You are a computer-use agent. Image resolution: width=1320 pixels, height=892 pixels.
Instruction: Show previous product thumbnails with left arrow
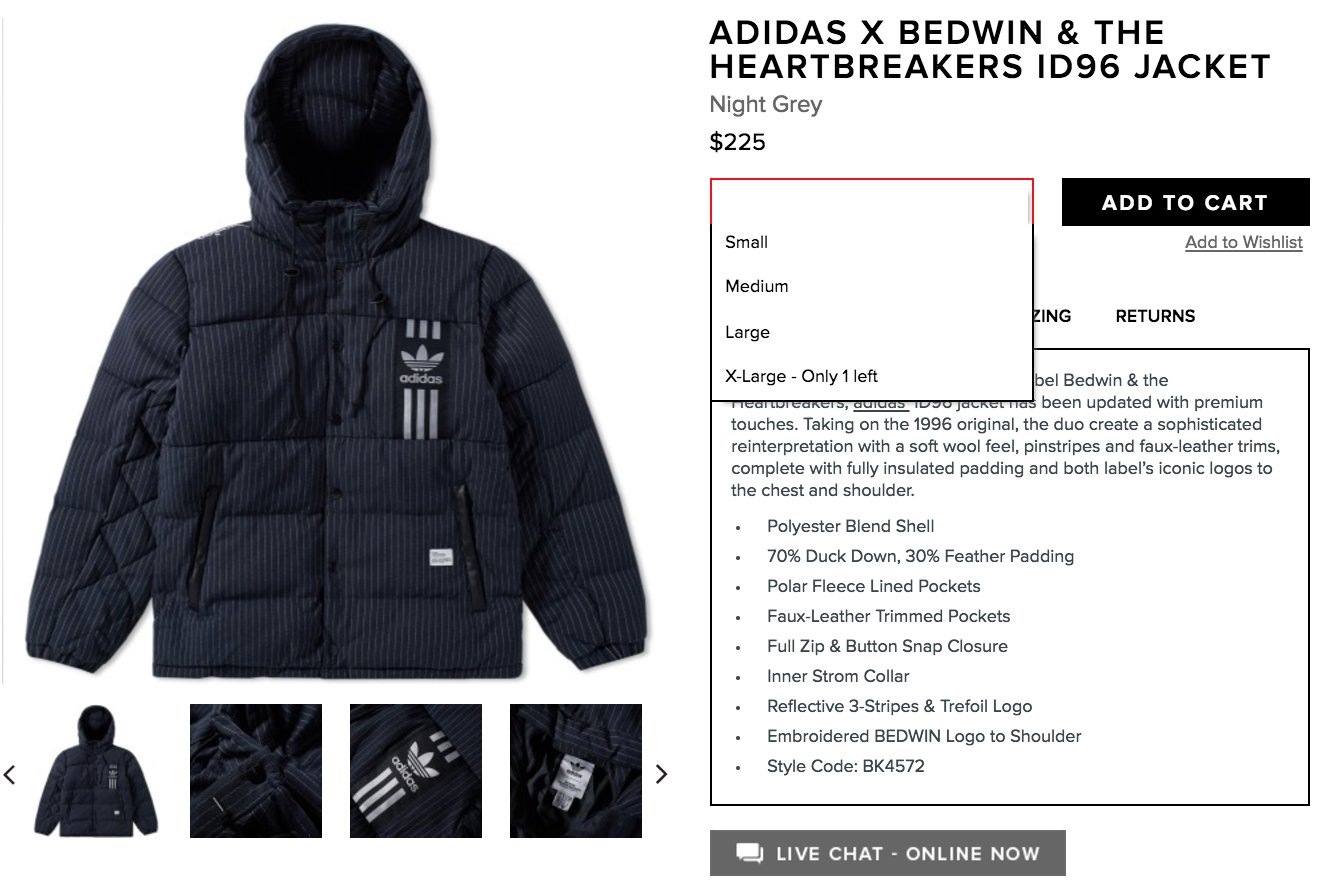pyautogui.click(x=10, y=773)
